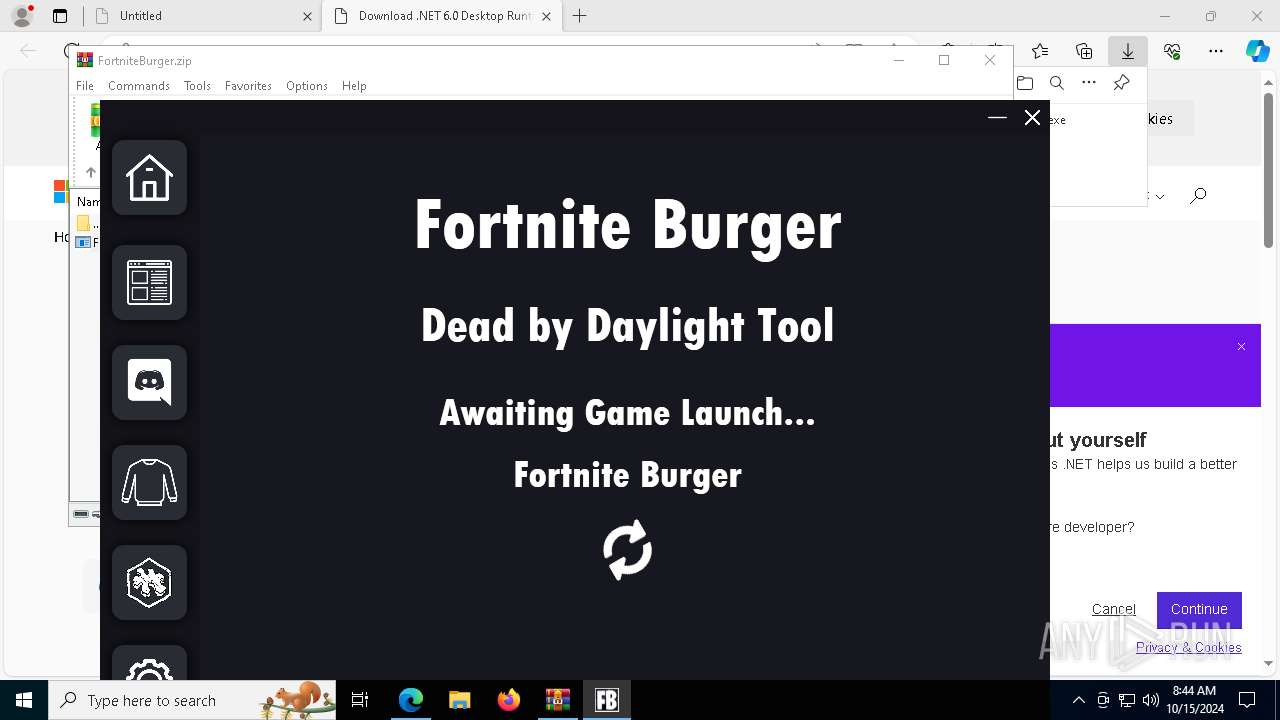Click the up-one-level arrow in WinRAR
1280x720 pixels.
(x=90, y=172)
